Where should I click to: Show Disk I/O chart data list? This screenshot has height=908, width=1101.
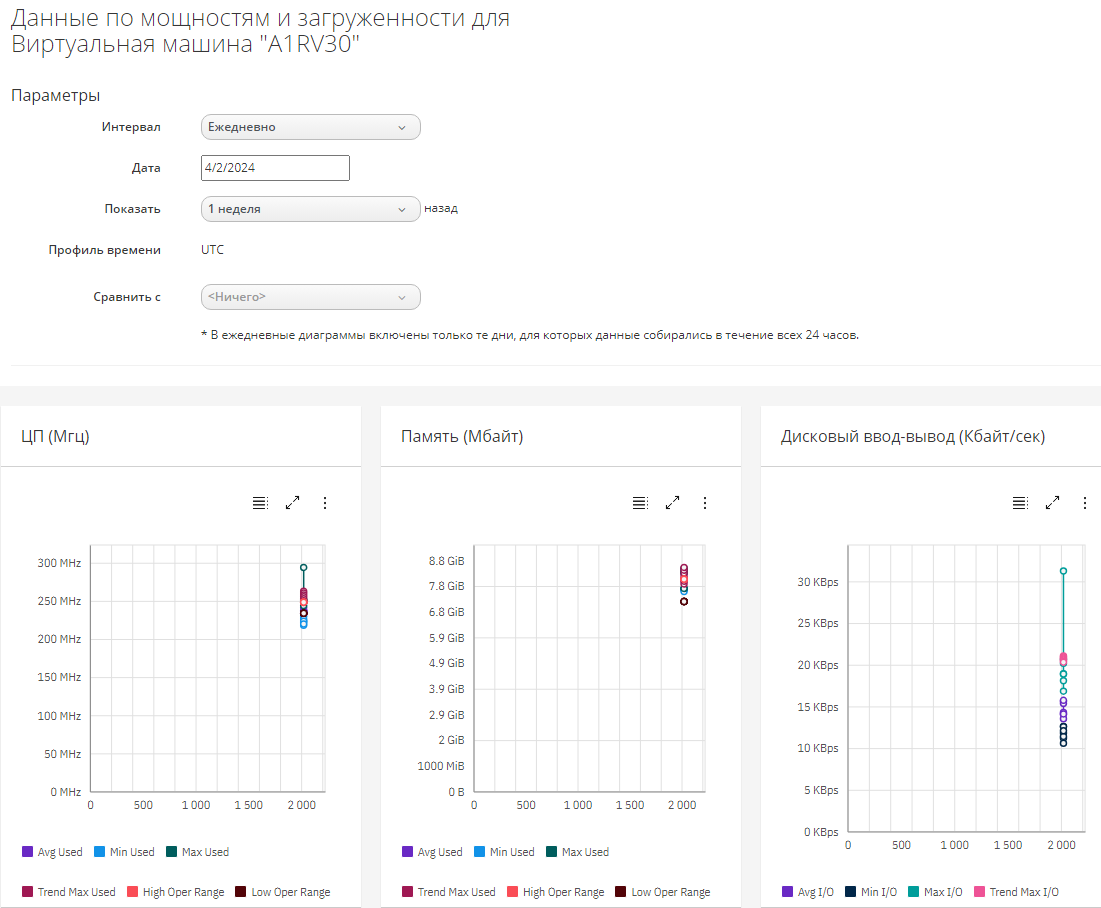pyautogui.click(x=1020, y=503)
